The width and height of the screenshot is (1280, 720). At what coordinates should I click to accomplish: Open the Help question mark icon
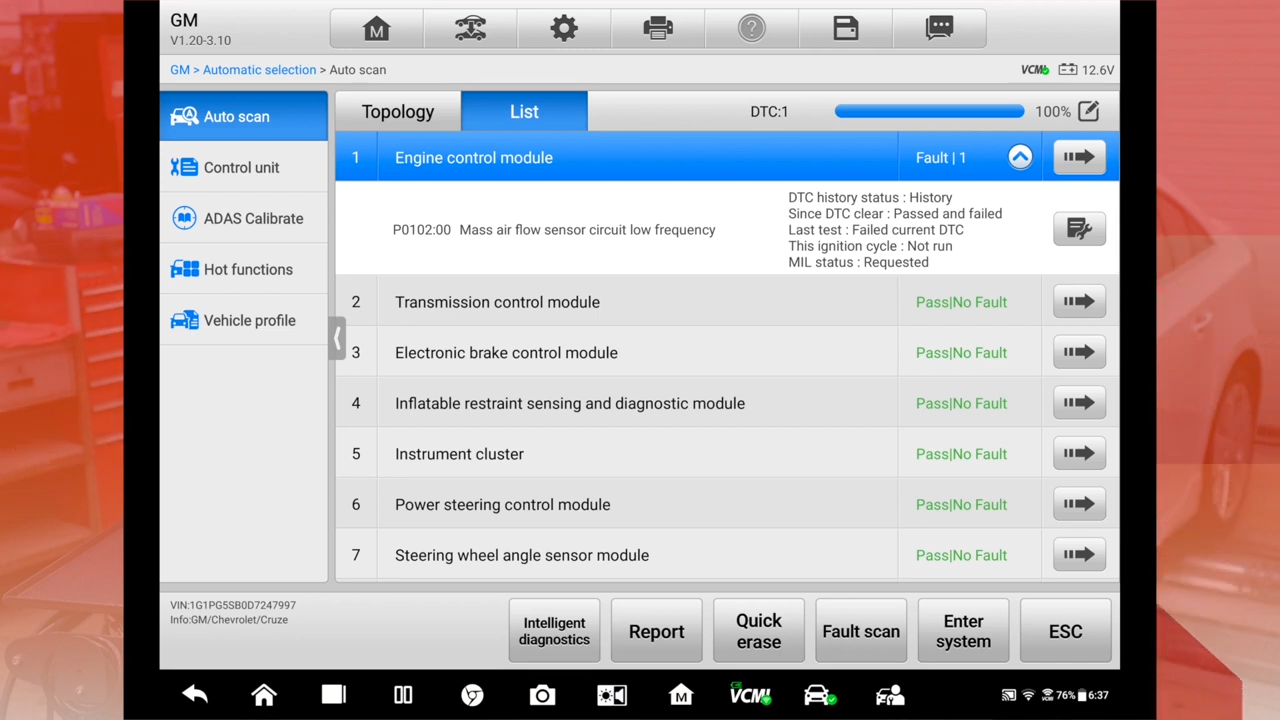pos(751,28)
